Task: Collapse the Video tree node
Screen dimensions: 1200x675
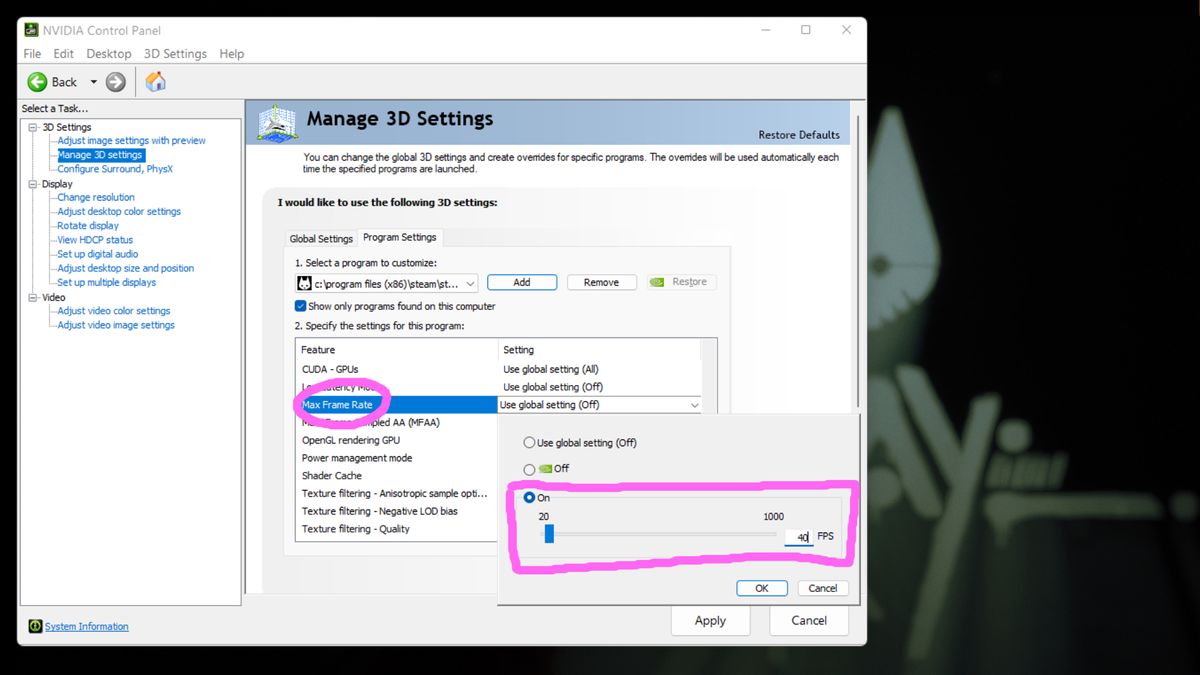Action: tap(33, 297)
